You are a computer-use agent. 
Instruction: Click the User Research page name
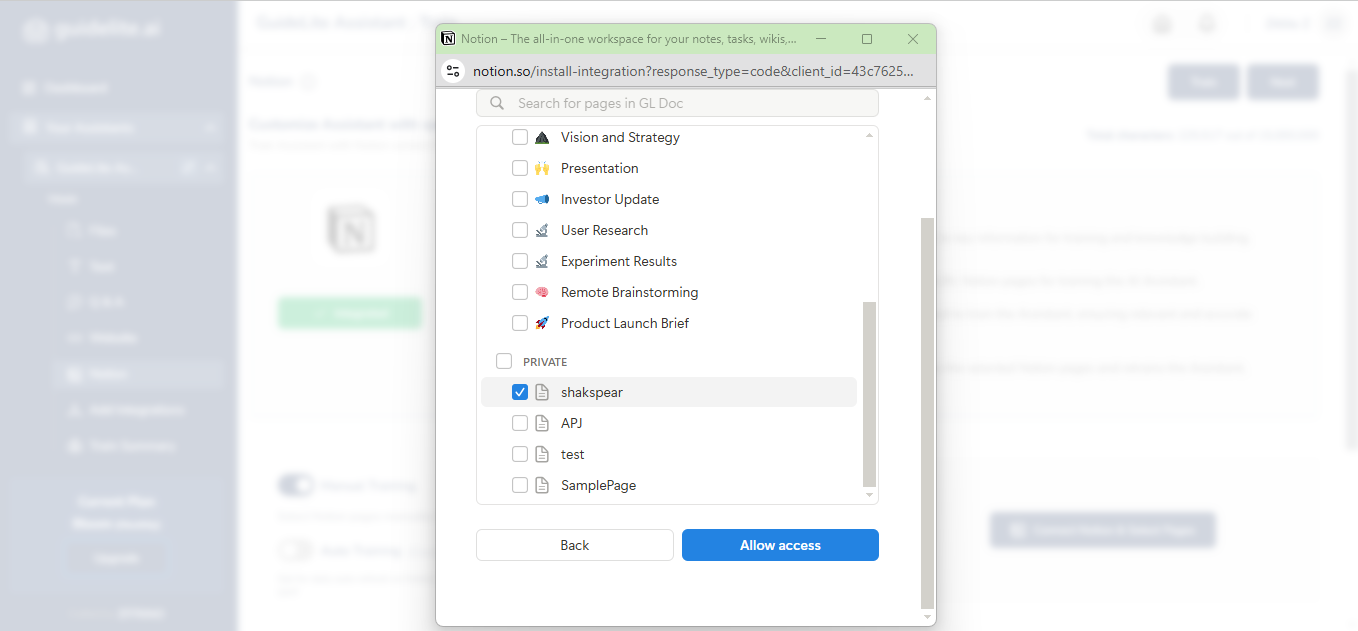point(604,230)
